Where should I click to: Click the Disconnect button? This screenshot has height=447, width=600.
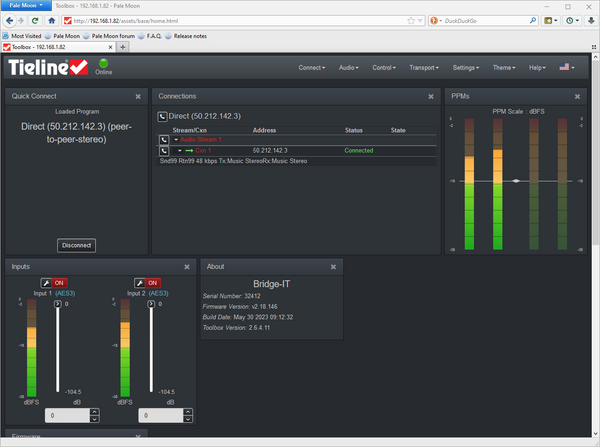pyautogui.click(x=76, y=245)
